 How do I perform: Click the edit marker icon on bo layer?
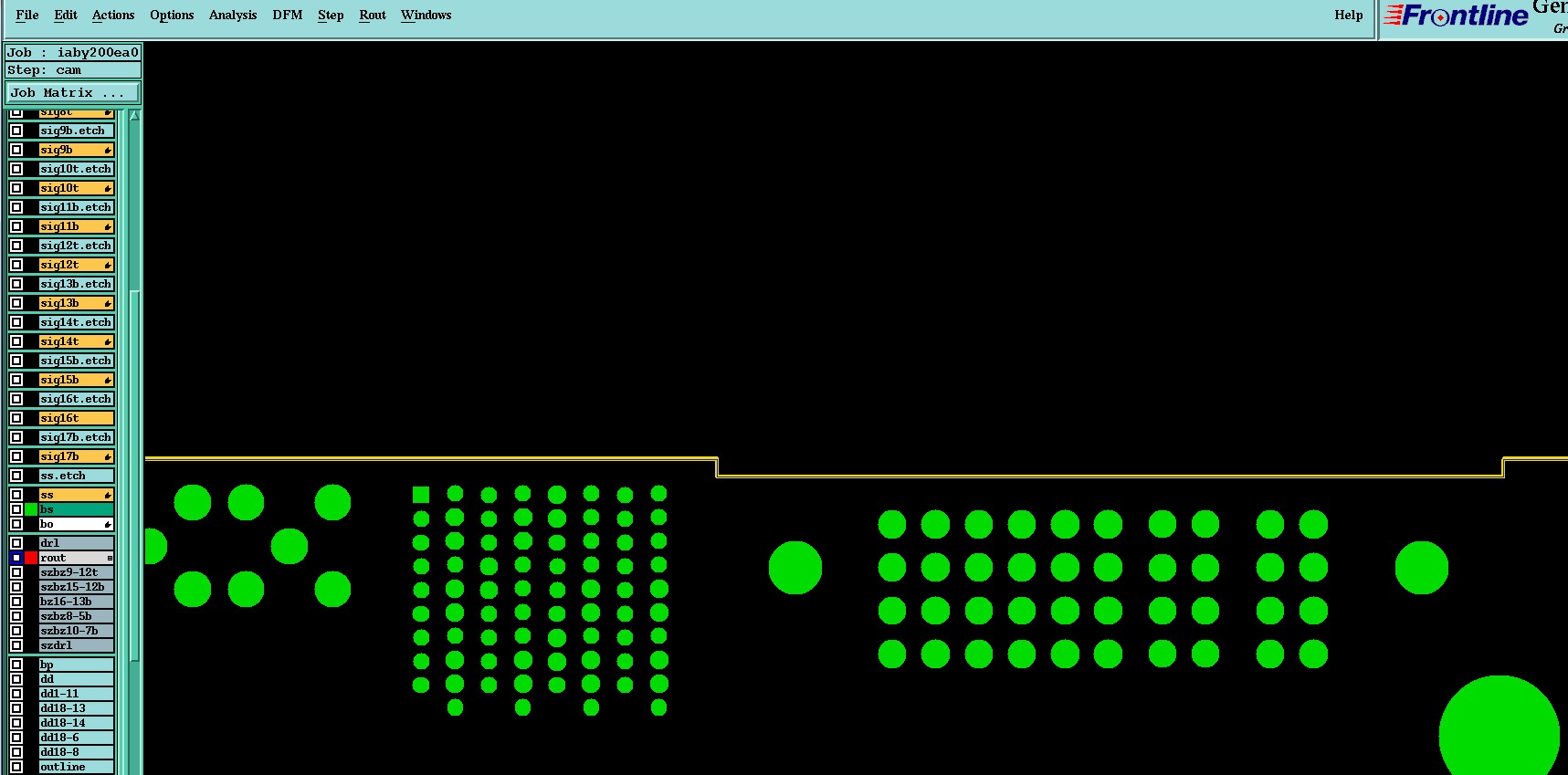pos(108,524)
